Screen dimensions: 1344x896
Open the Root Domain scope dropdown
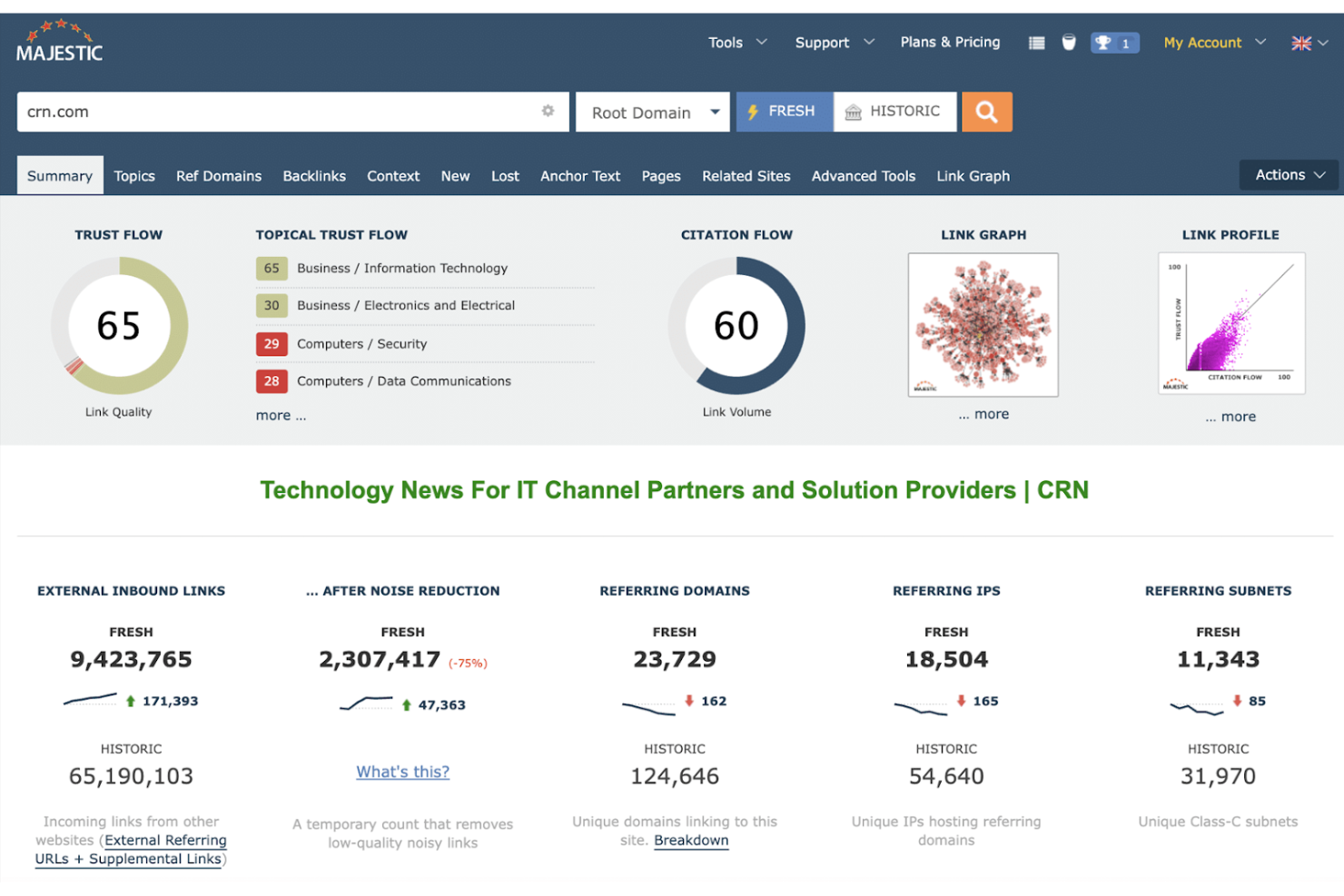[653, 112]
